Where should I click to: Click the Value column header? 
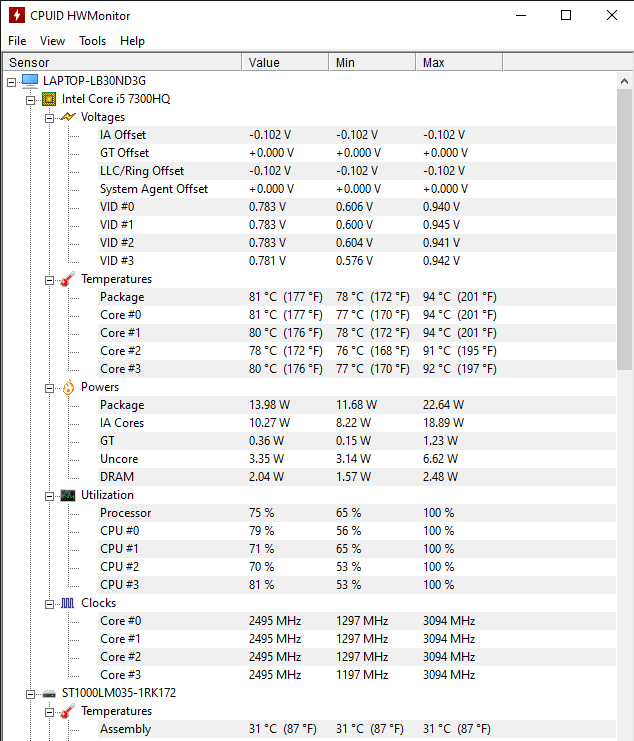[285, 62]
